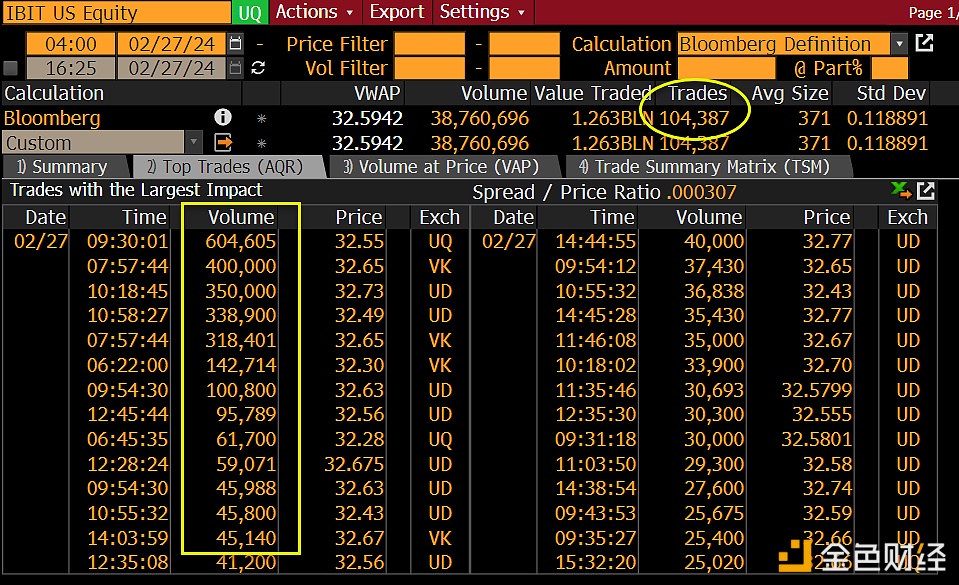Go to the Summary tab
Screen dimensions: 959x585
coord(61,167)
